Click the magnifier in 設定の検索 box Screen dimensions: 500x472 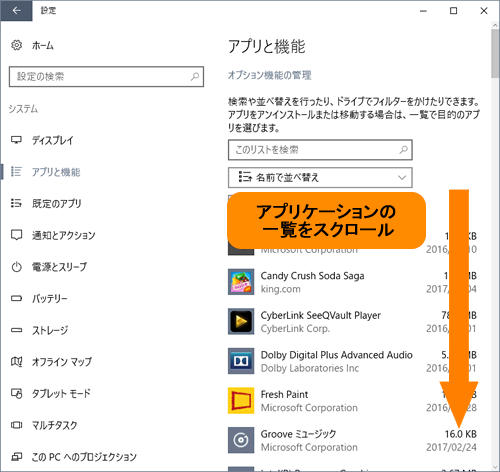pyautogui.click(x=195, y=77)
